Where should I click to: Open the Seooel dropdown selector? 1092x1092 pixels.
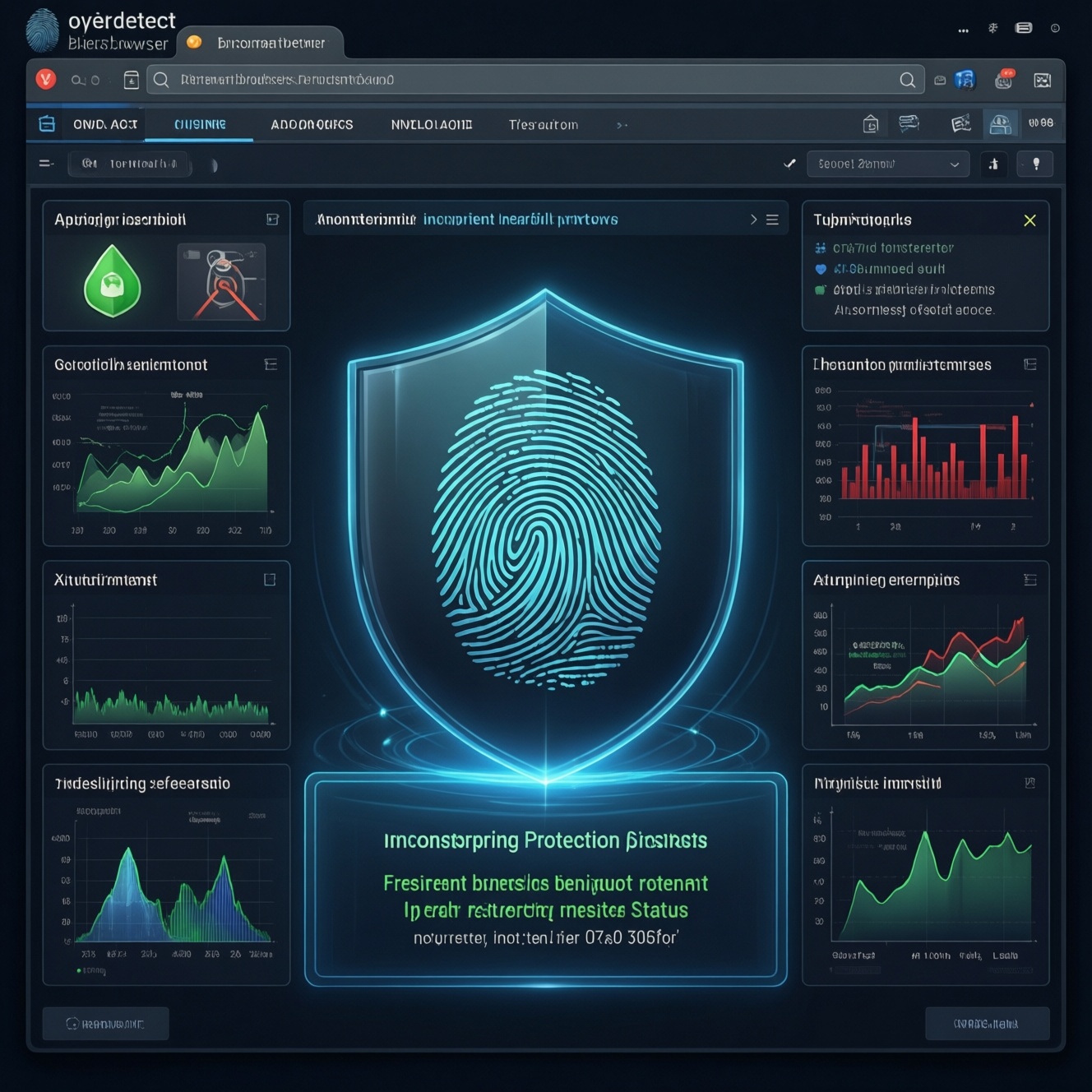(888, 164)
